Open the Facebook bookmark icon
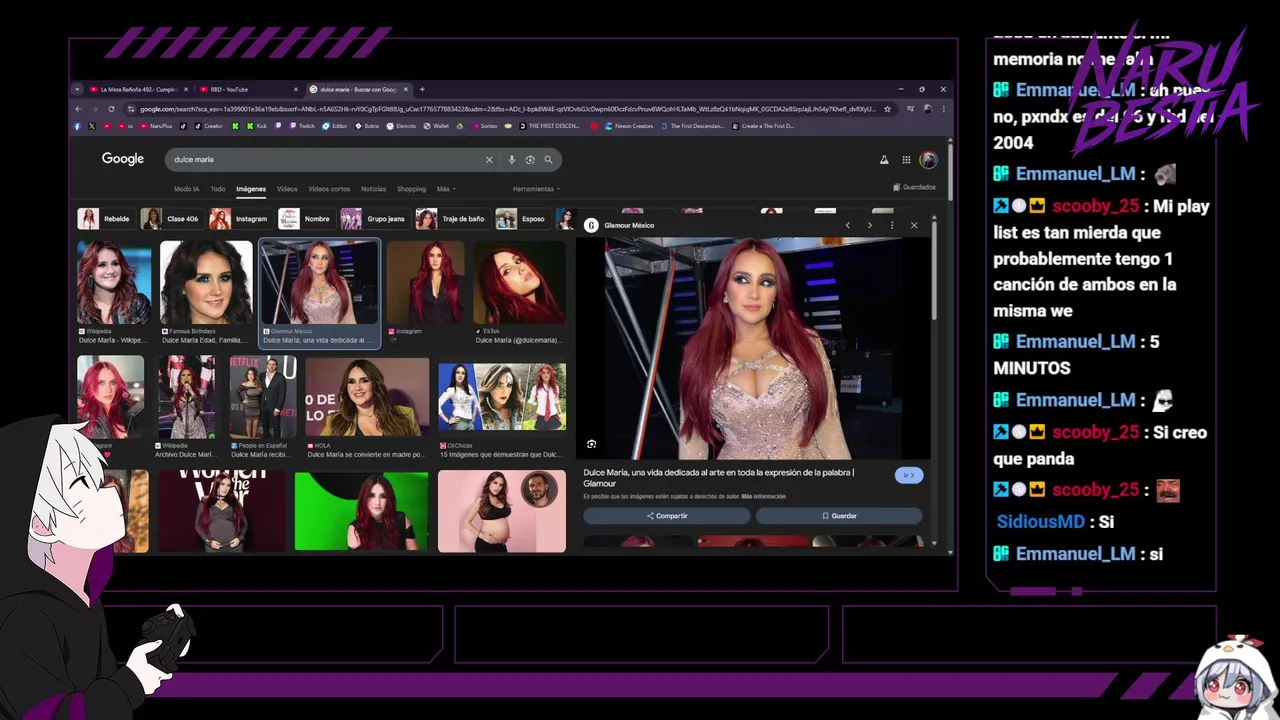 77,126
